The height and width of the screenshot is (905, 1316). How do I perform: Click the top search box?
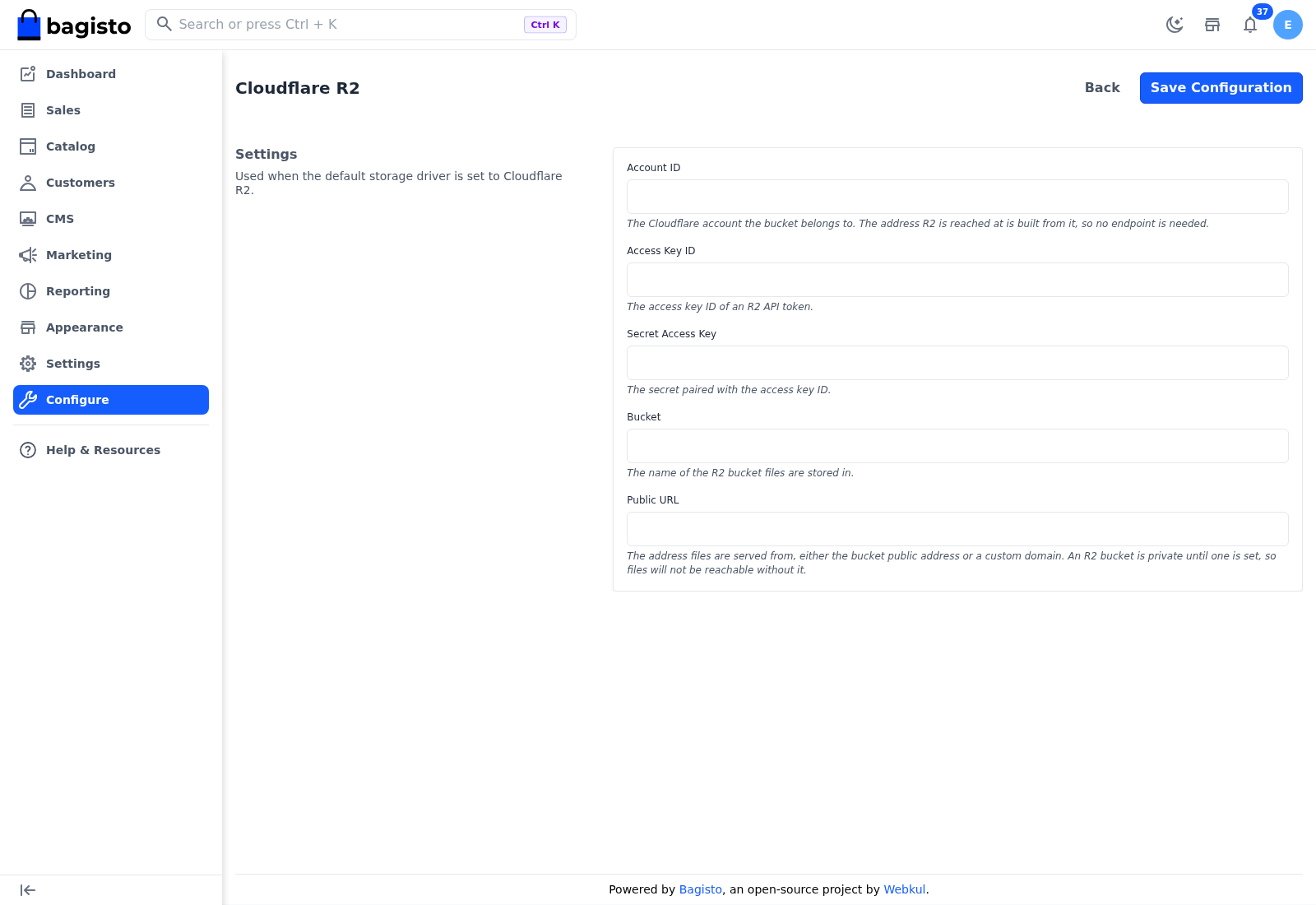click(360, 25)
